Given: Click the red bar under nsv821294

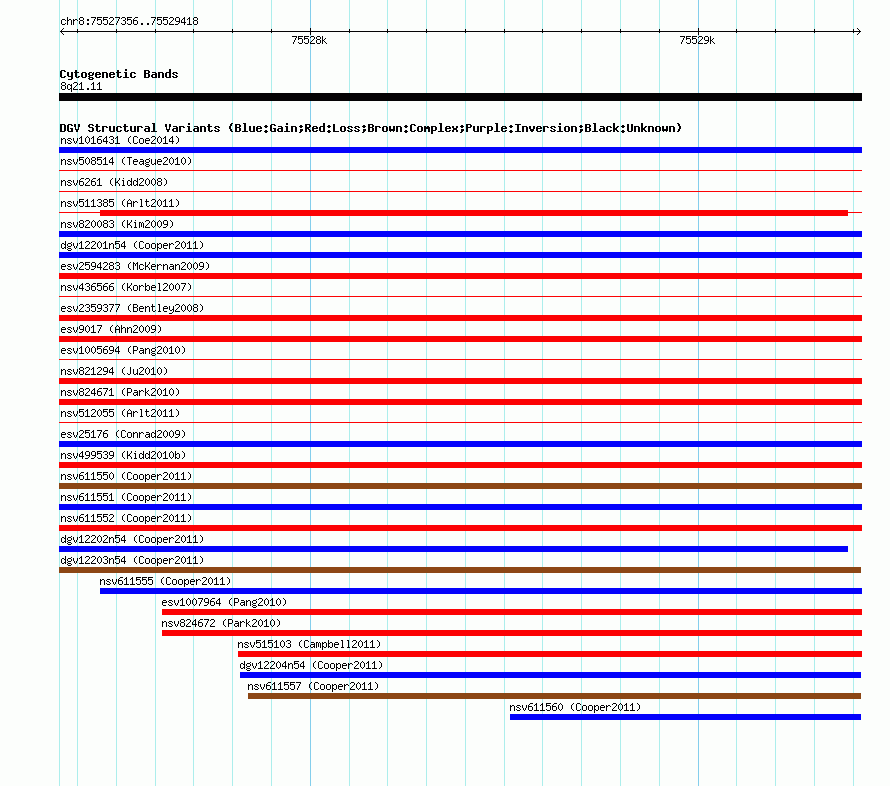Looking at the screenshot, I should tap(460, 381).
